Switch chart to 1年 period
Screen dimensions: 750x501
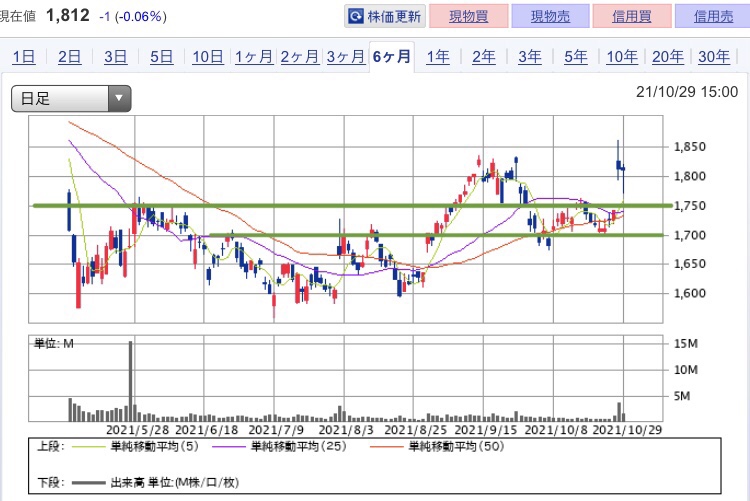438,56
